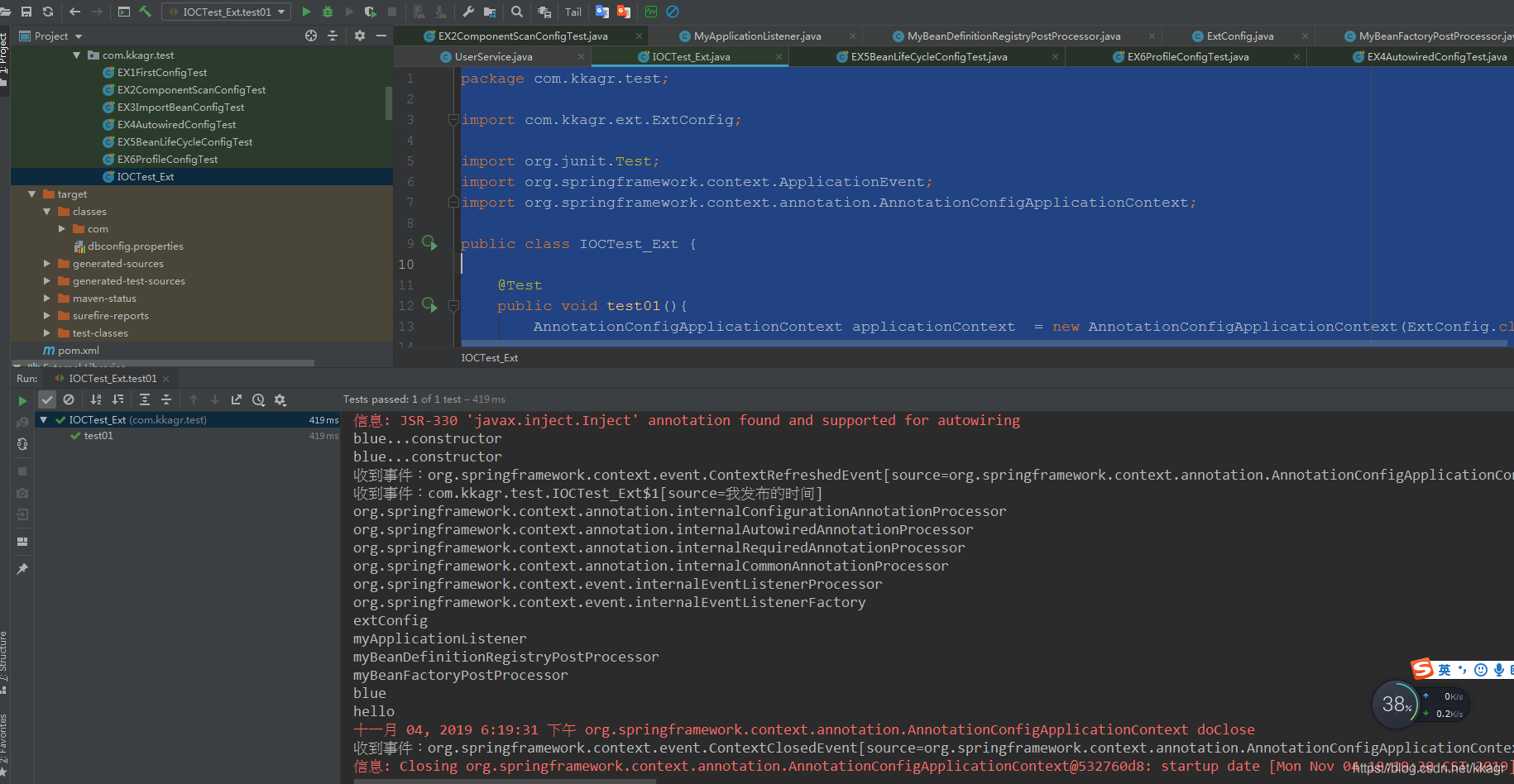Expand all test results
Screen dimensions: 1514x784
coord(145,399)
